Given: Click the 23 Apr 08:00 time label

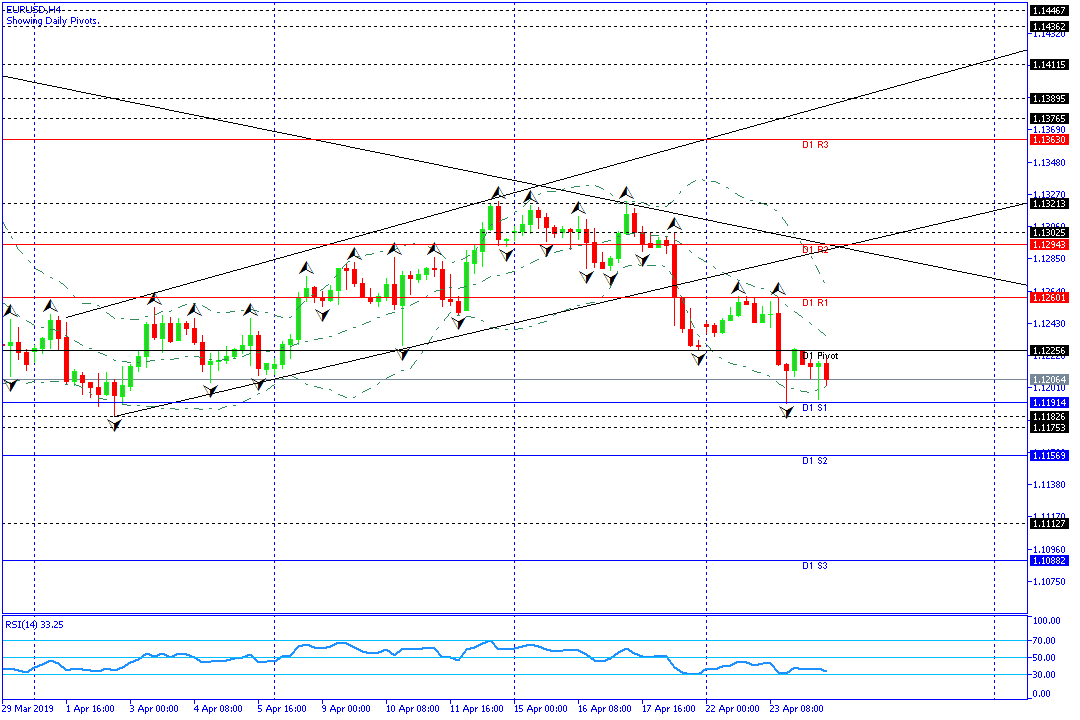Looking at the screenshot, I should [797, 708].
